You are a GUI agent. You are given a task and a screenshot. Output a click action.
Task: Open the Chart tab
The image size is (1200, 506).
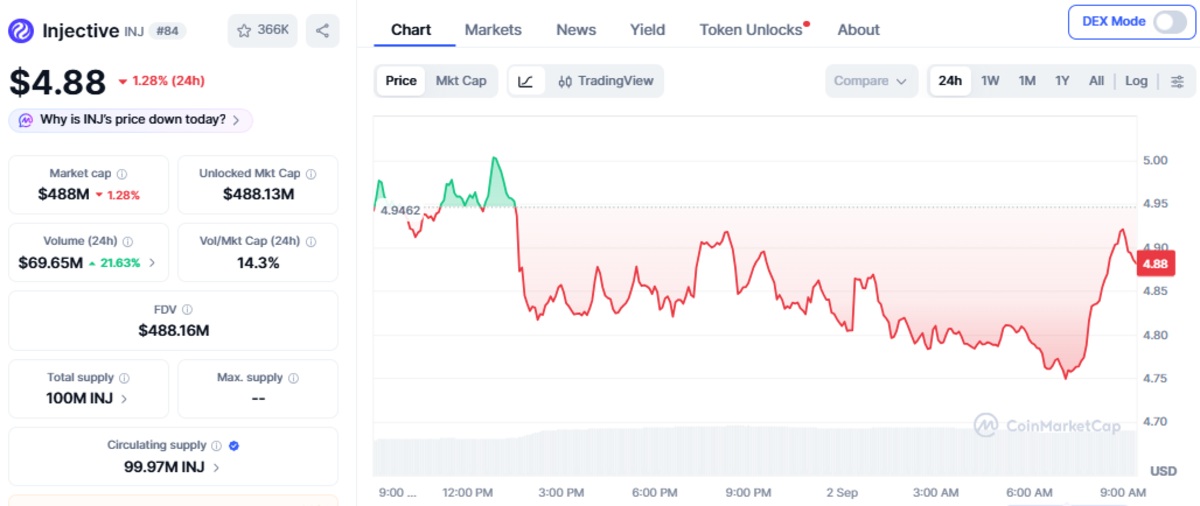point(411,29)
